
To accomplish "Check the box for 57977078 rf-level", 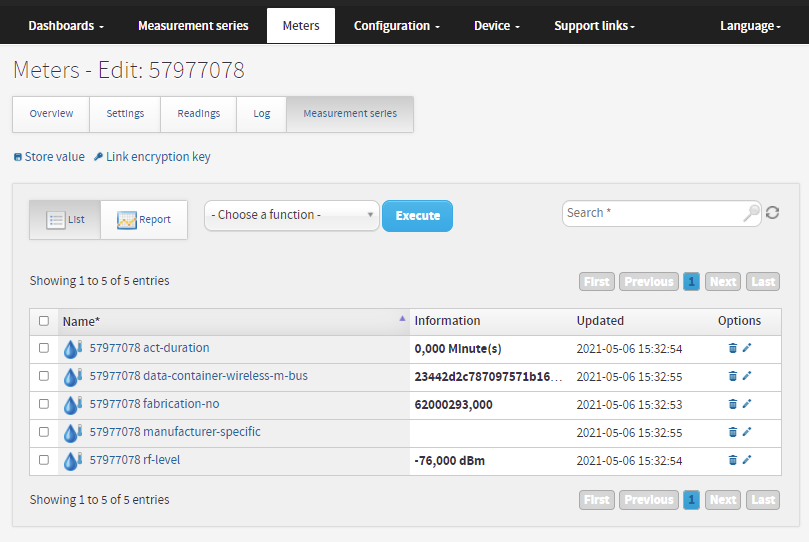I will pyautogui.click(x=44, y=459).
